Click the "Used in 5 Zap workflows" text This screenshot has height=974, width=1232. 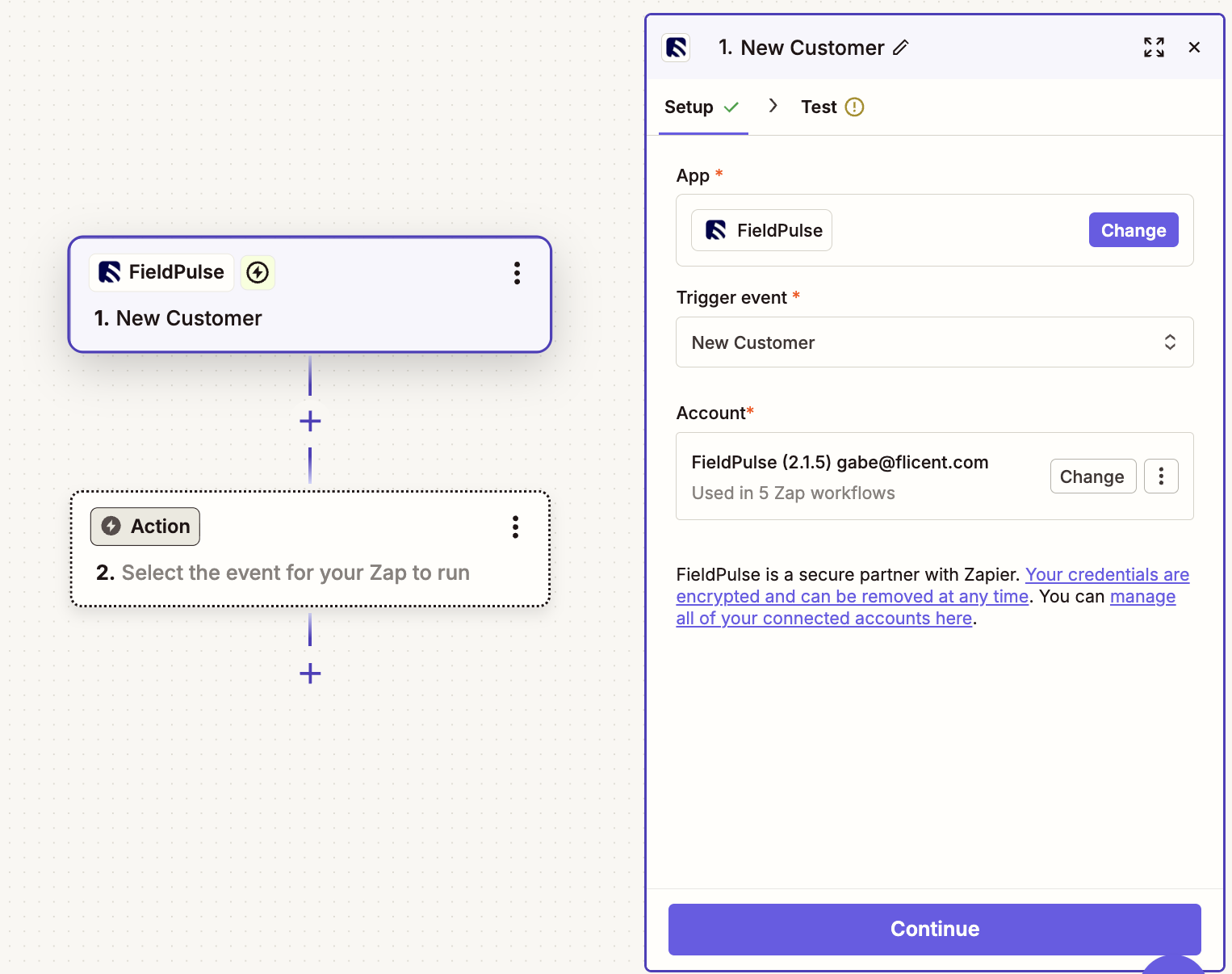coord(794,493)
